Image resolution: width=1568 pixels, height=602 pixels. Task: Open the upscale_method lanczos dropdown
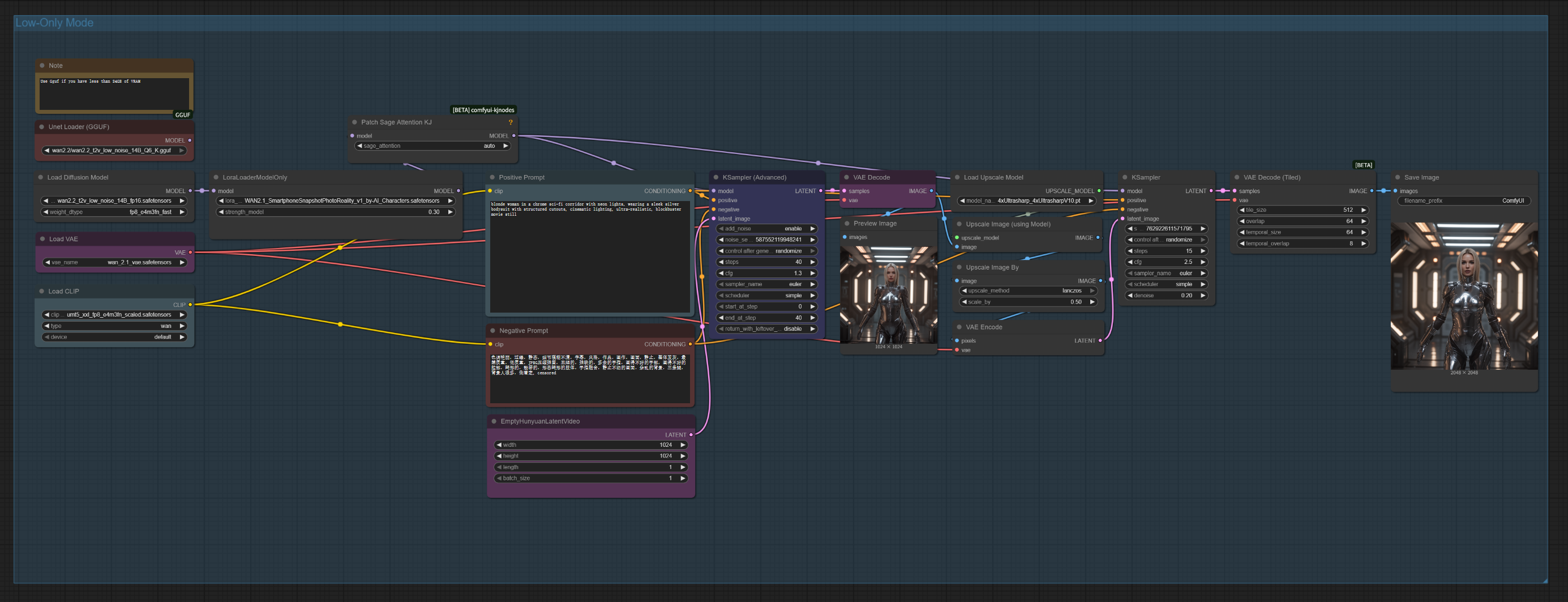pyautogui.click(x=1028, y=291)
